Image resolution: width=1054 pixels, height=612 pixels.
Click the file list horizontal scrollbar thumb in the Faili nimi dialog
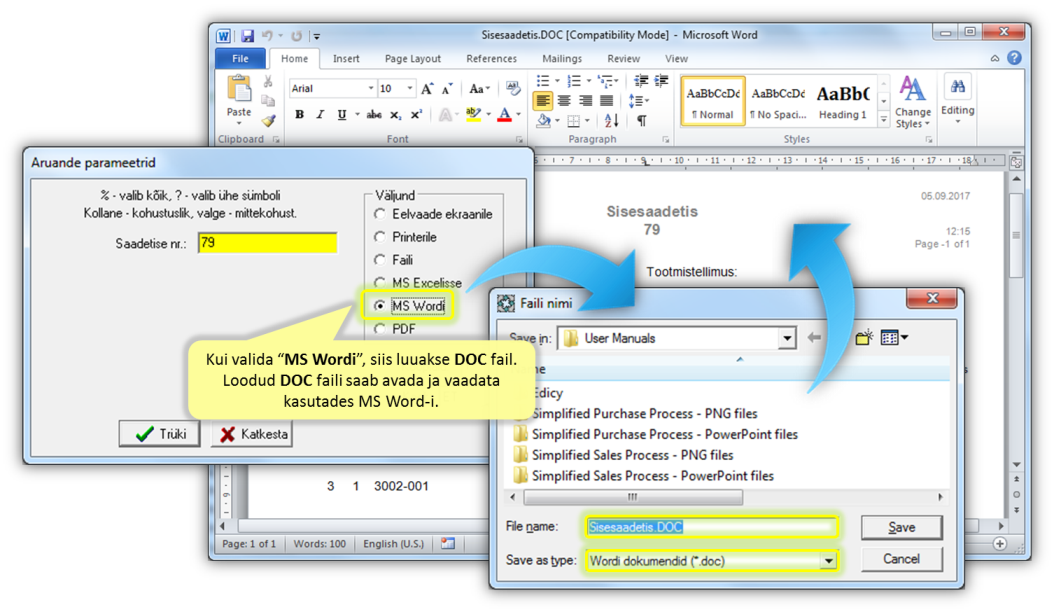633,497
